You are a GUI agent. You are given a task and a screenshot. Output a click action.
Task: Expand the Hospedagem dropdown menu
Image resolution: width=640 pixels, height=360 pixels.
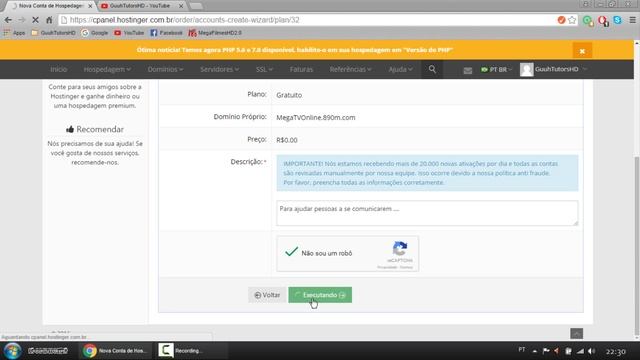coord(107,69)
